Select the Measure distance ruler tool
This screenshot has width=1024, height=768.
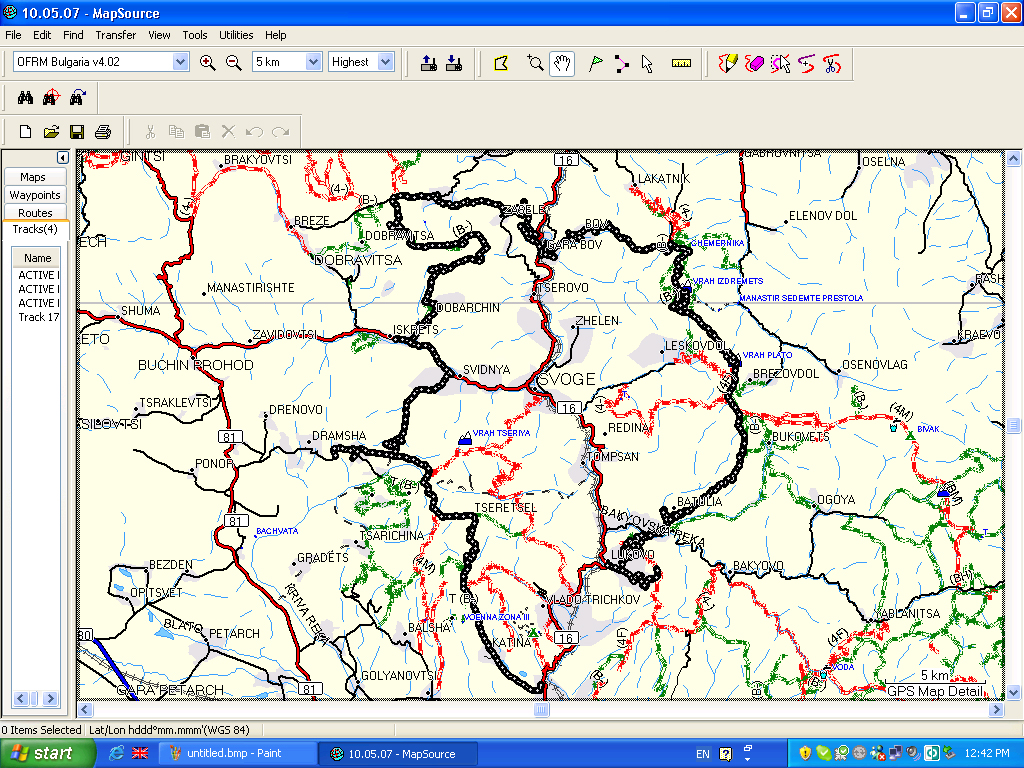click(x=681, y=63)
